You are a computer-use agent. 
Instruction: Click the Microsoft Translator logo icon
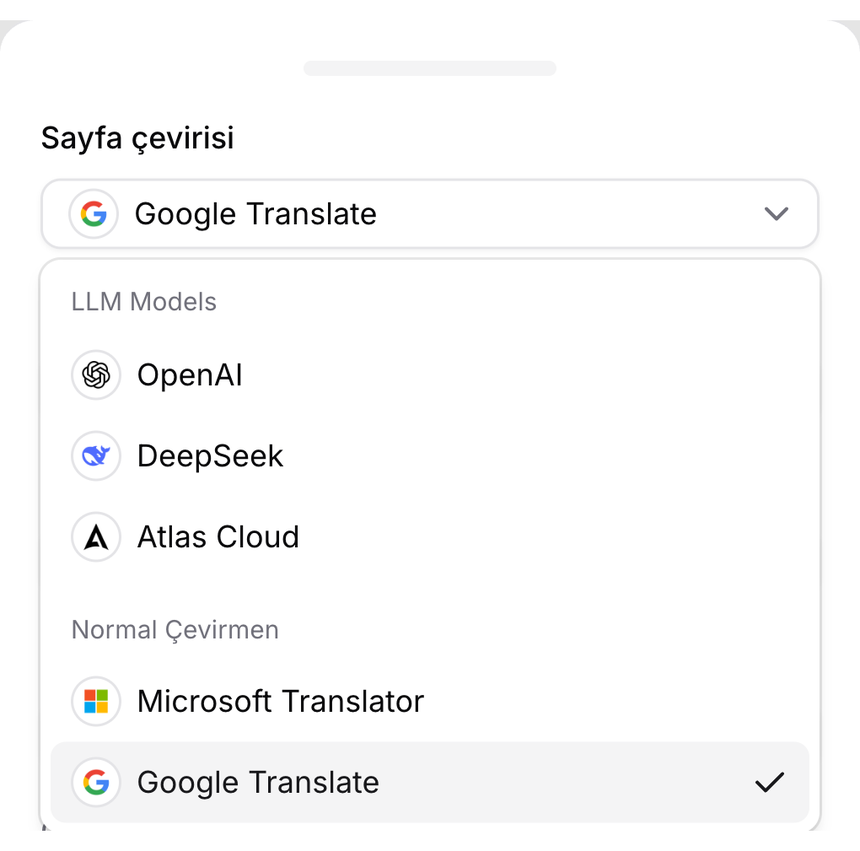tap(96, 701)
